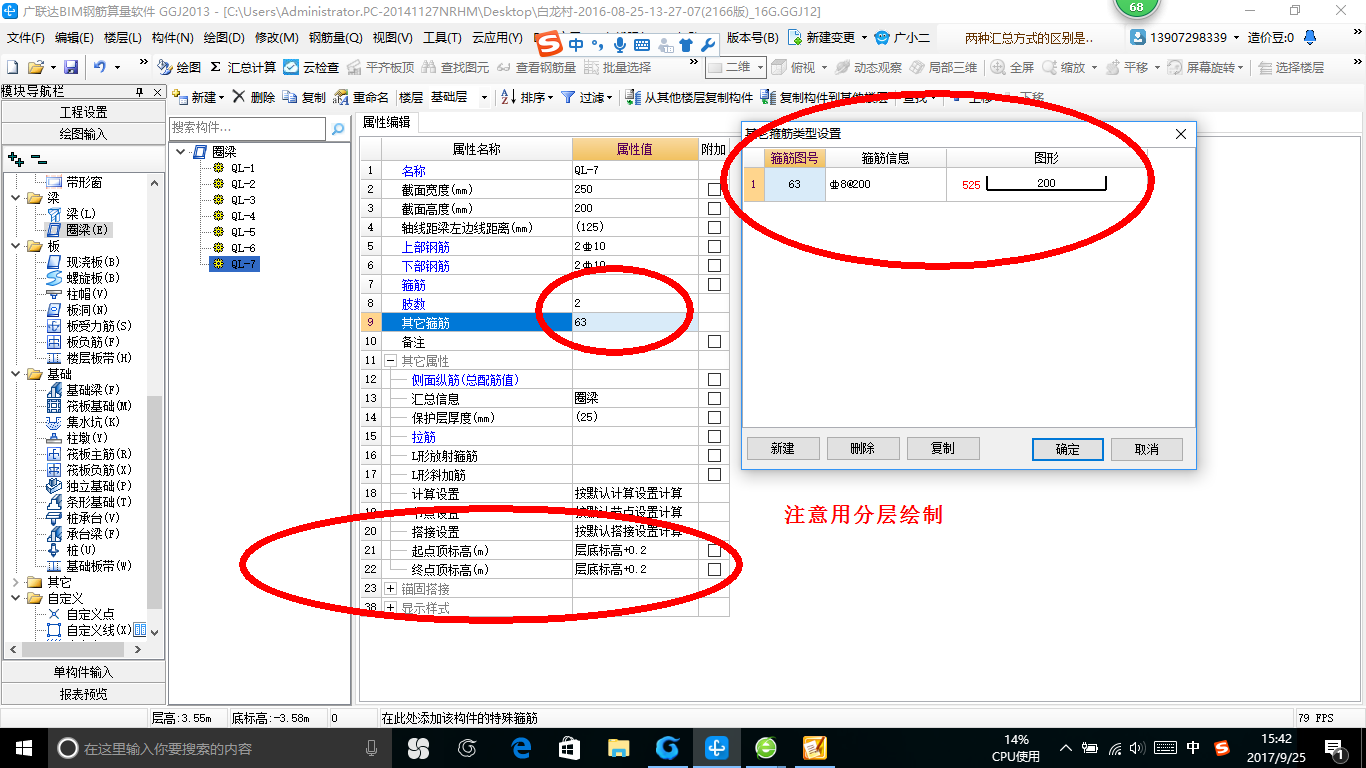Select 自定义点 in module tree
This screenshot has width=1366, height=768.
(x=81, y=614)
